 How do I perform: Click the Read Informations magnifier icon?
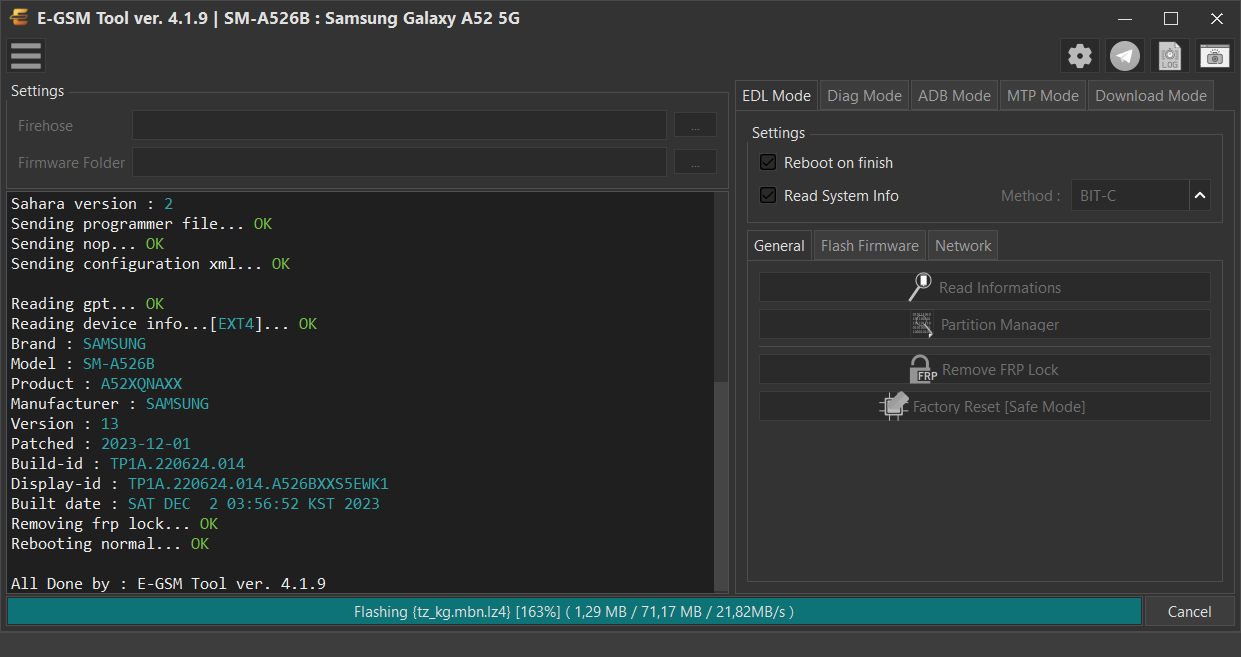click(920, 287)
